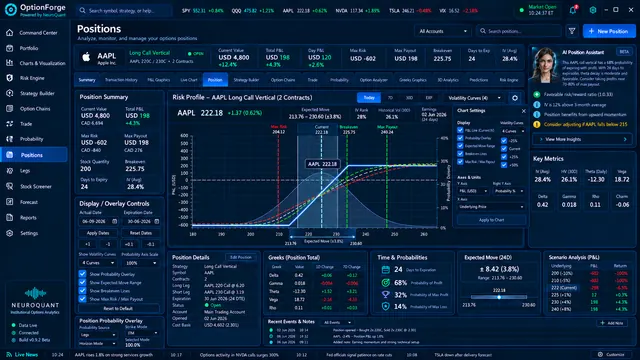This screenshot has height=360, width=640.
Task: Open Right Y Axis Probability % dropdown
Action: 509,191
